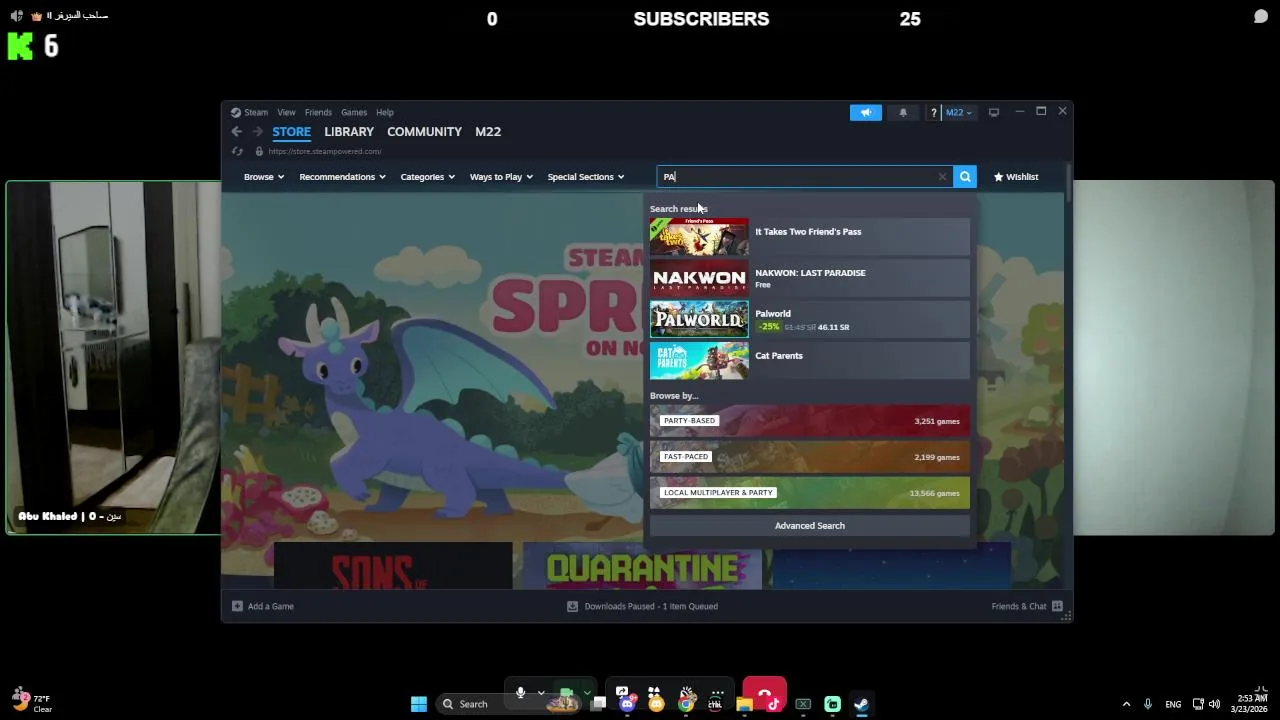Switch to the LIBRARY tab
Image resolution: width=1280 pixels, height=720 pixels.
point(349,132)
